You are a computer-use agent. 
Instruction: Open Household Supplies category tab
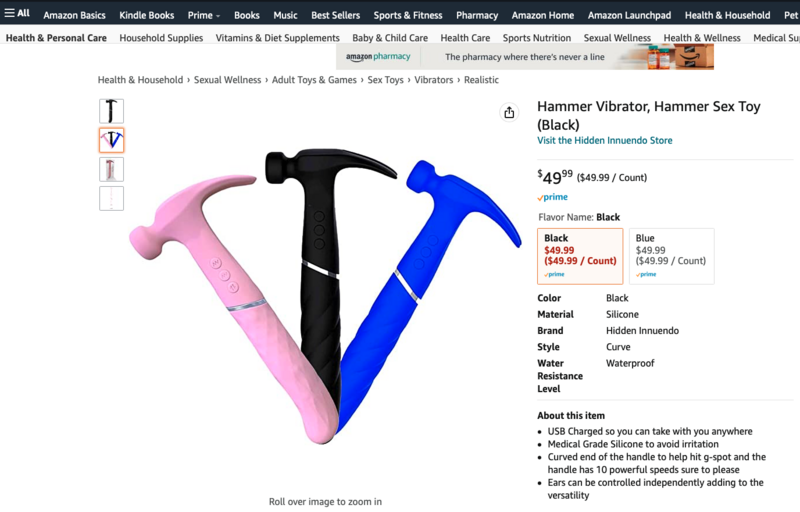point(161,38)
